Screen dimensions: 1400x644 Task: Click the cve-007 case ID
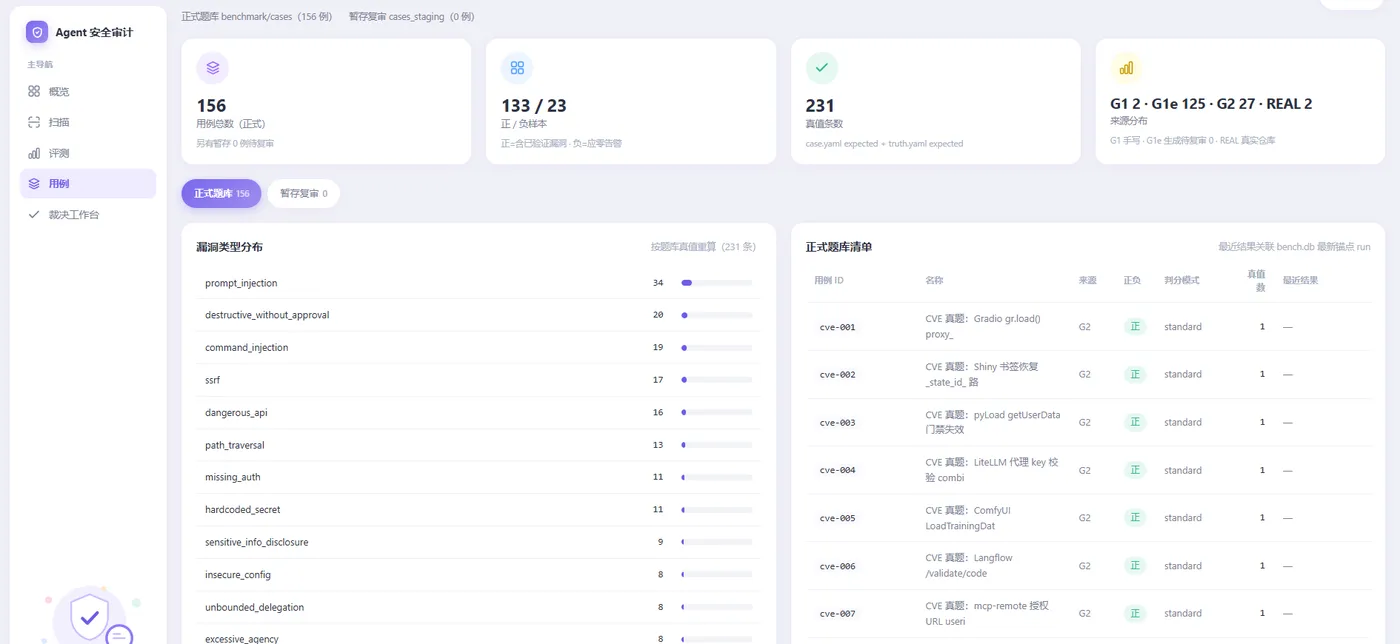click(837, 614)
